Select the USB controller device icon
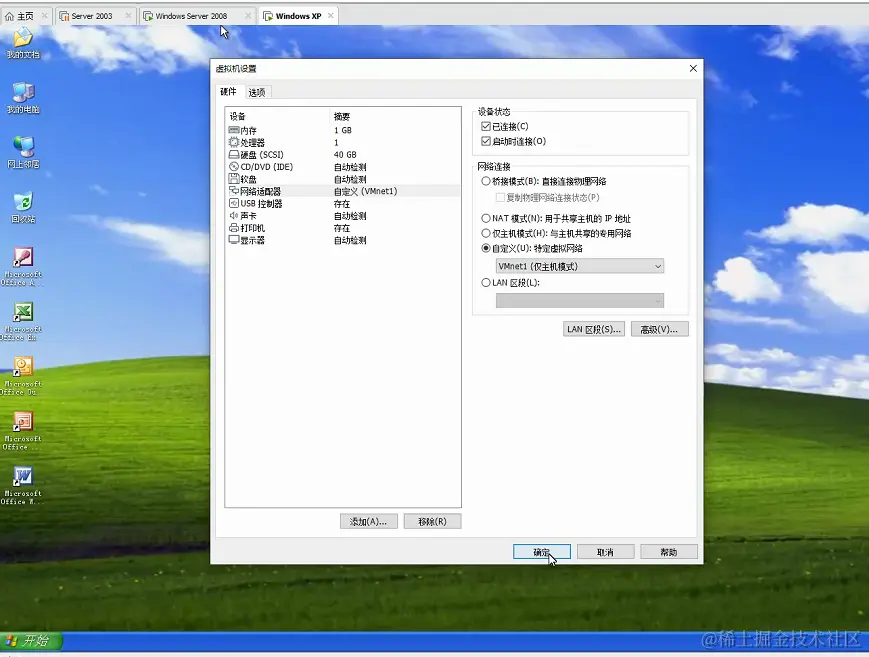The width and height of the screenshot is (869, 657). pos(234,203)
